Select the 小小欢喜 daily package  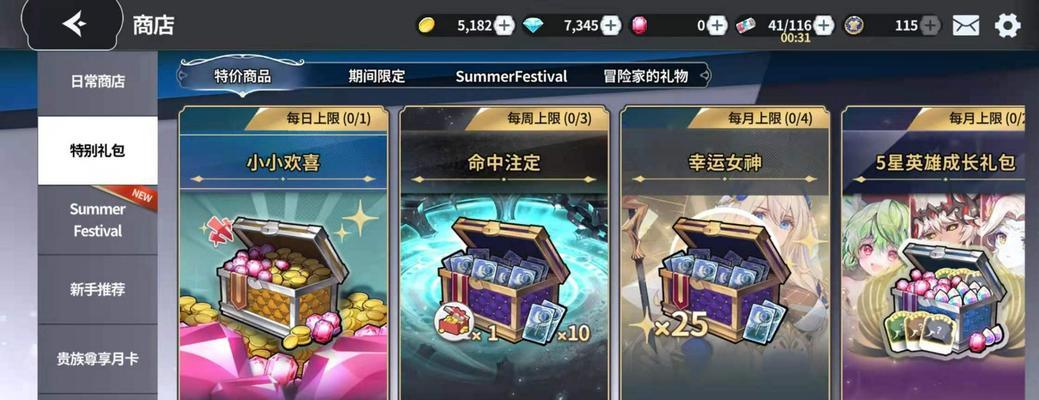pos(284,253)
